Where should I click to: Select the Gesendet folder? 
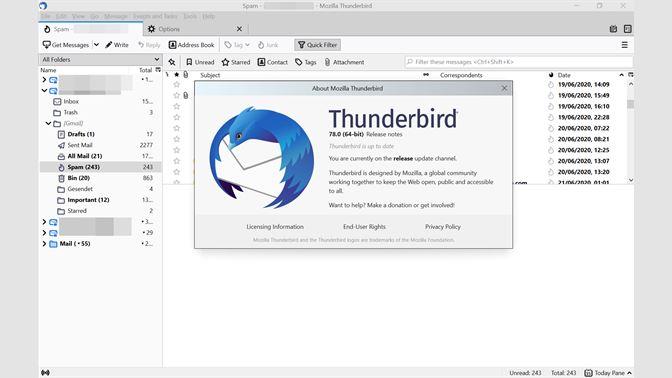pyautogui.click(x=80, y=189)
